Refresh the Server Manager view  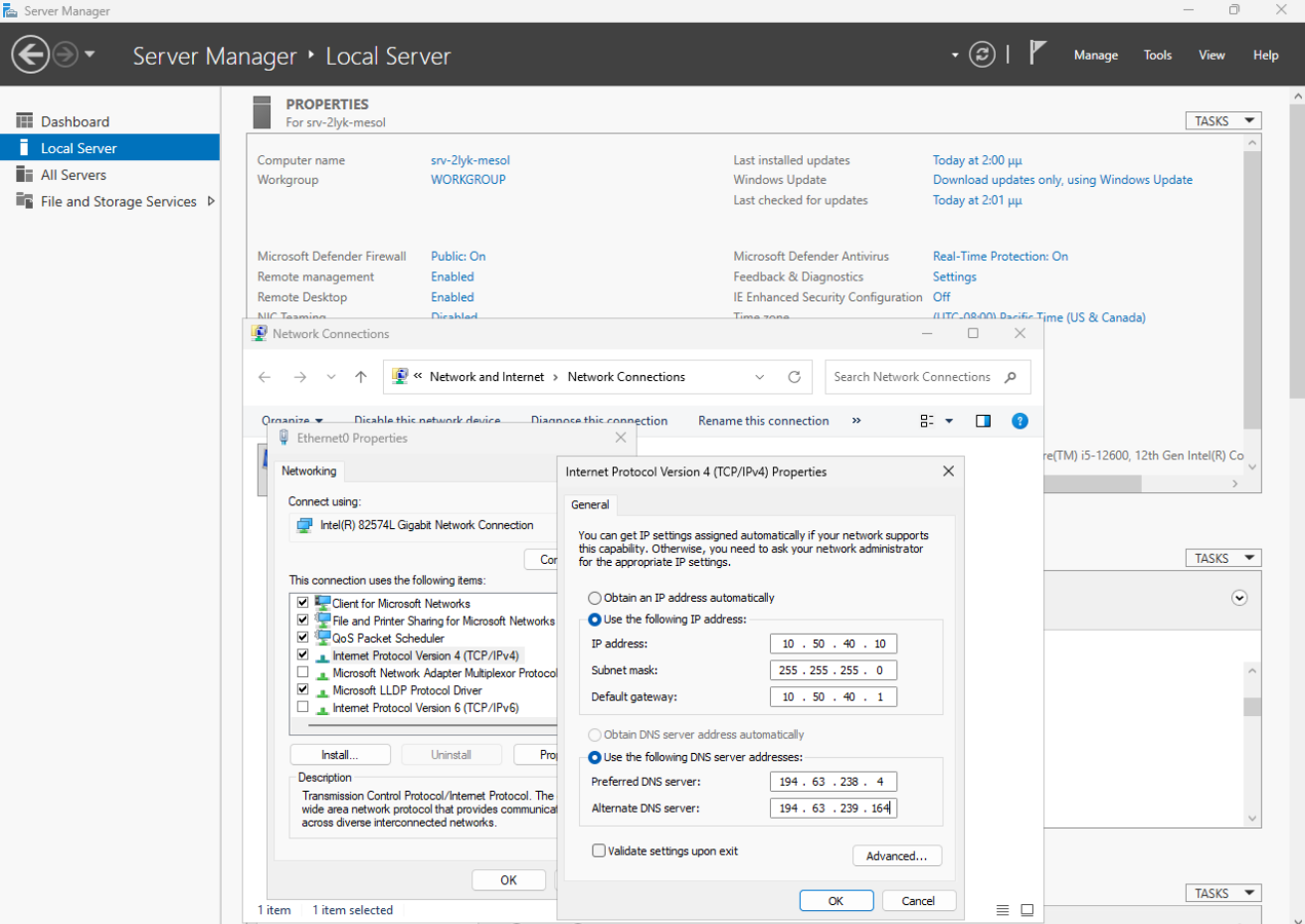click(982, 55)
